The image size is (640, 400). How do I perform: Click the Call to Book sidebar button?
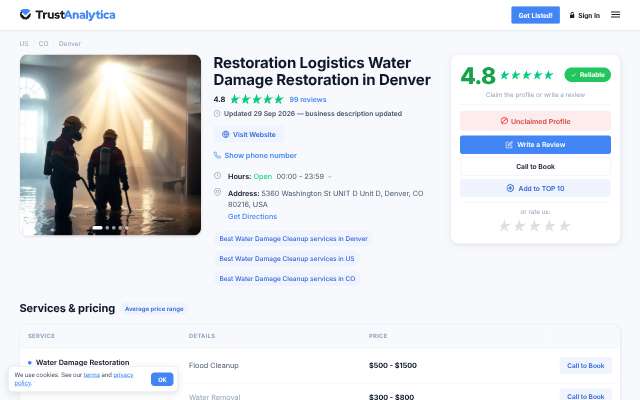535,167
